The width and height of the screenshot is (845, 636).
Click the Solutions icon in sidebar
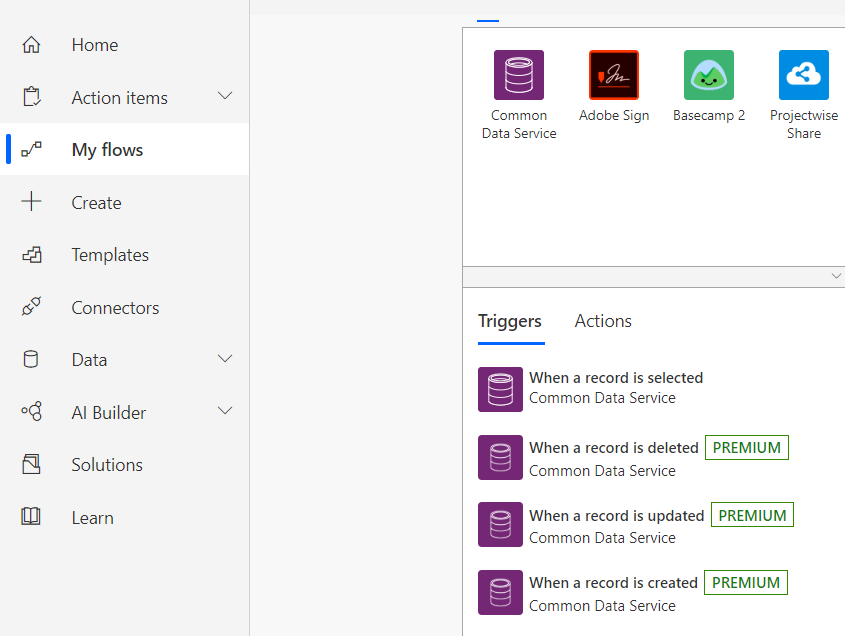(x=31, y=464)
